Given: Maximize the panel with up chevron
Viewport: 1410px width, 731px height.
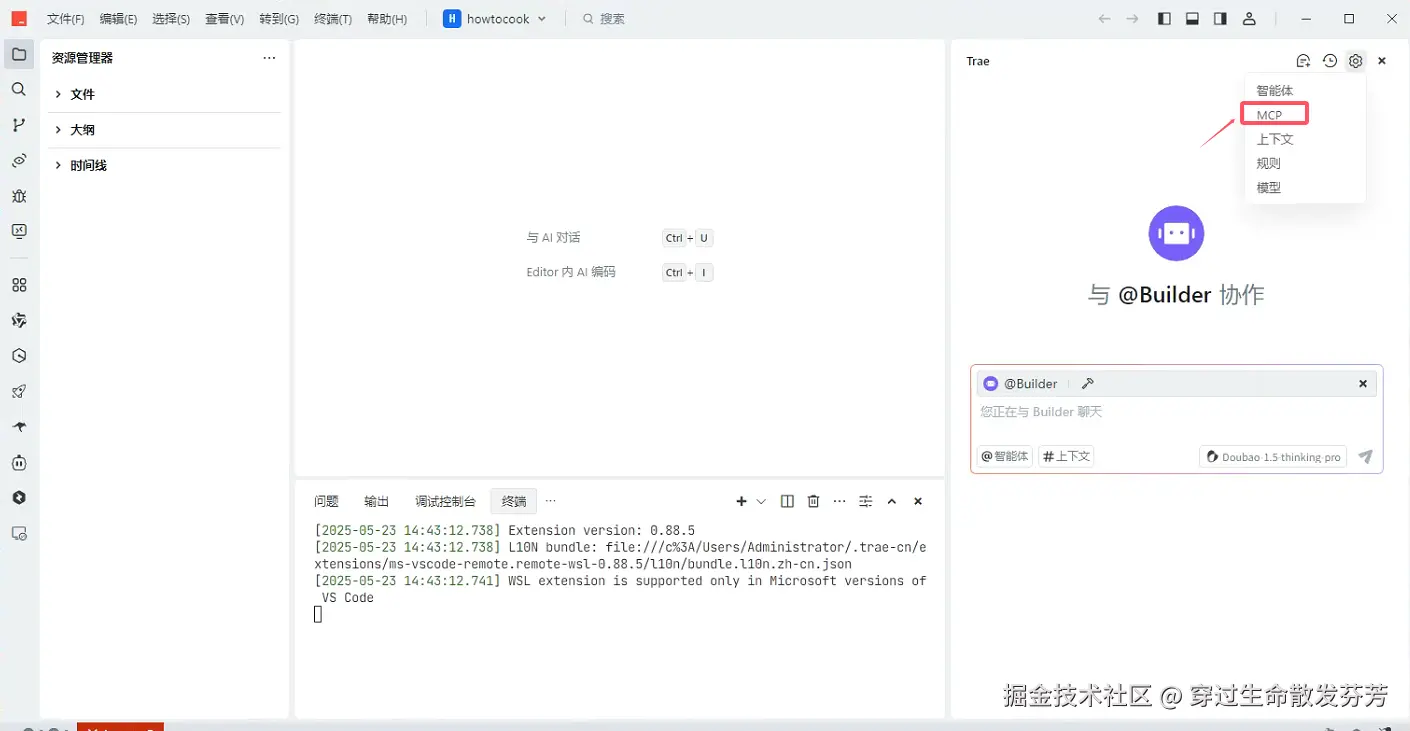Looking at the screenshot, I should (x=892, y=501).
